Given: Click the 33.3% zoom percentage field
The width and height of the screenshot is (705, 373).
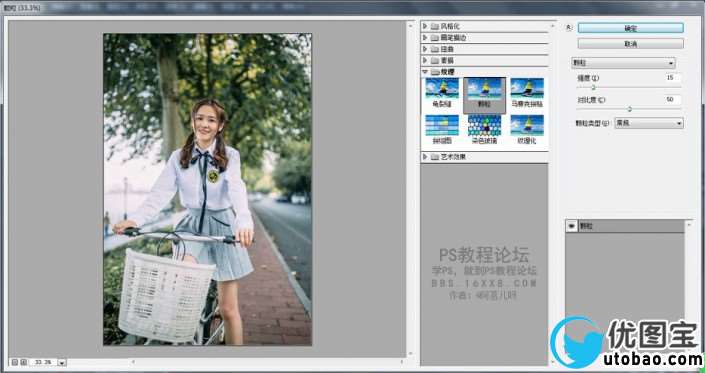Looking at the screenshot, I should click(x=44, y=362).
